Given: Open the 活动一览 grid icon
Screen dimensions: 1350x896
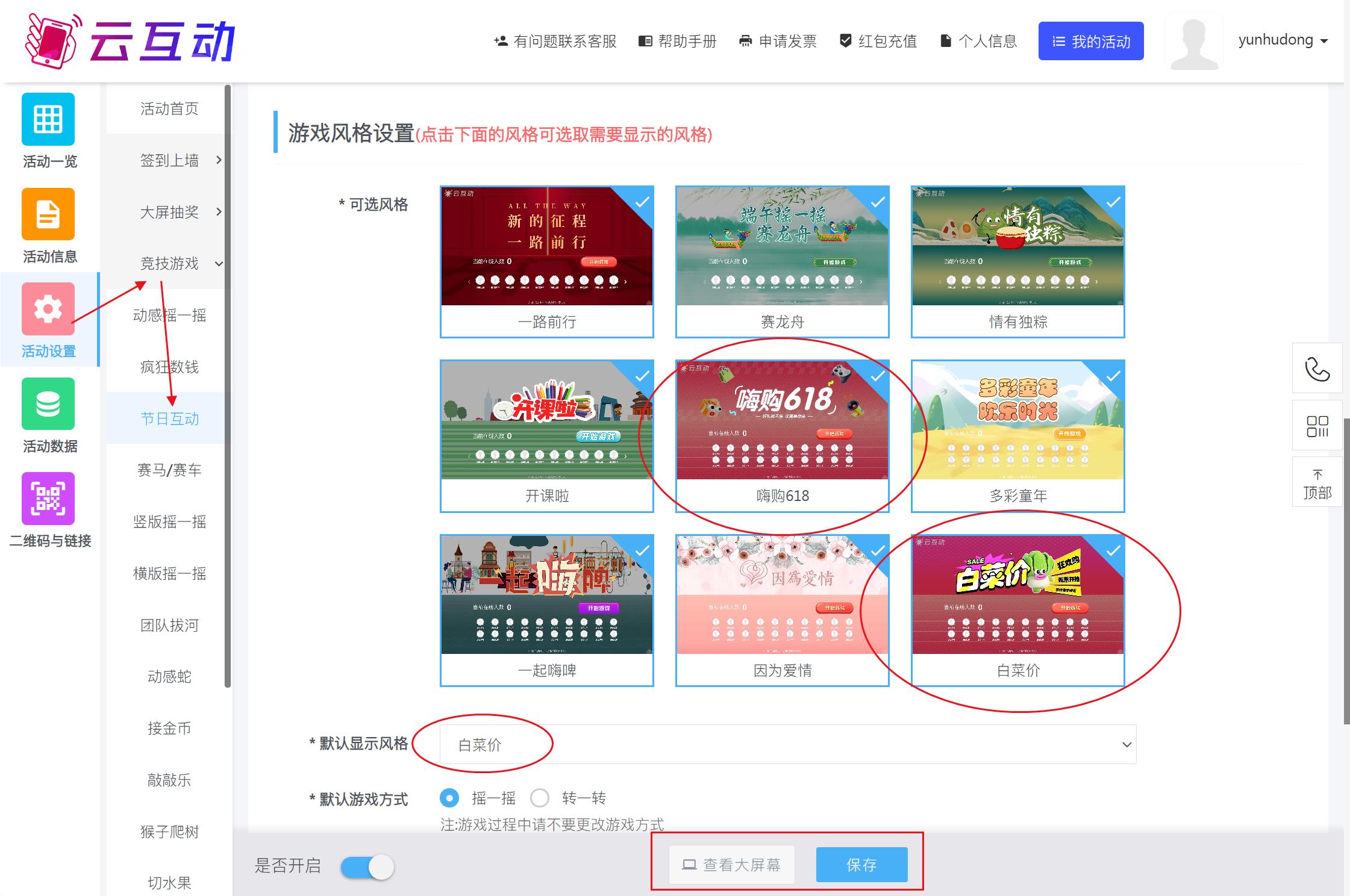Looking at the screenshot, I should pyautogui.click(x=48, y=119).
